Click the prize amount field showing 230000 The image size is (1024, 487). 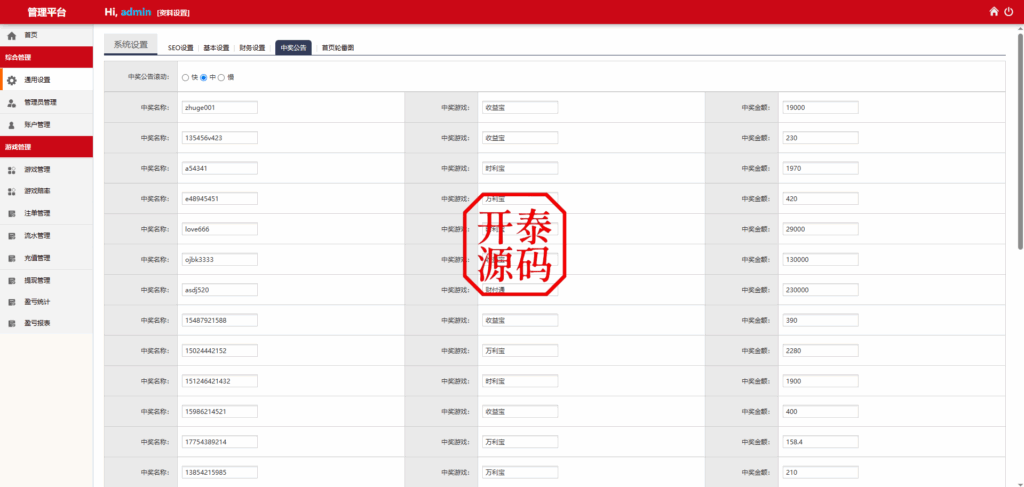click(820, 290)
